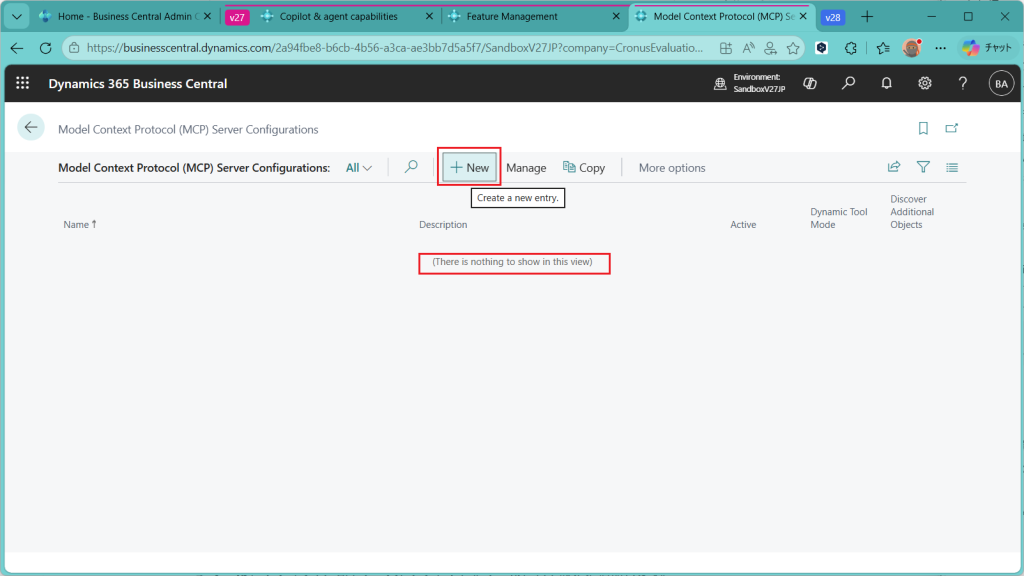Open the Manage menu
Viewport: 1024px width, 576px height.
[526, 168]
